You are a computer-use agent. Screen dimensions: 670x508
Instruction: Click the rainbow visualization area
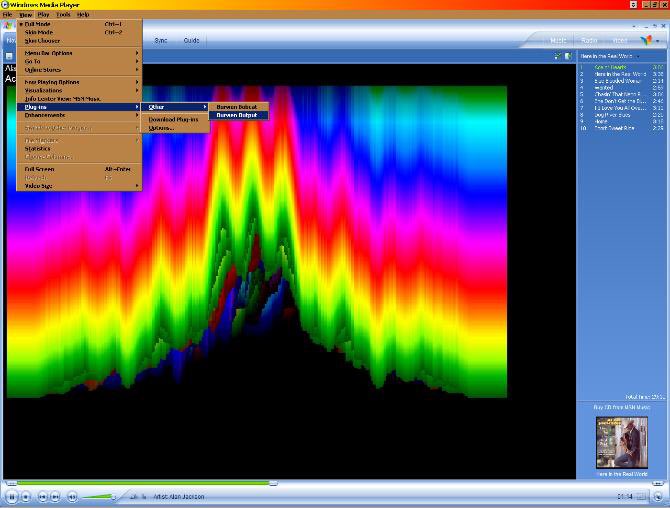256,241
